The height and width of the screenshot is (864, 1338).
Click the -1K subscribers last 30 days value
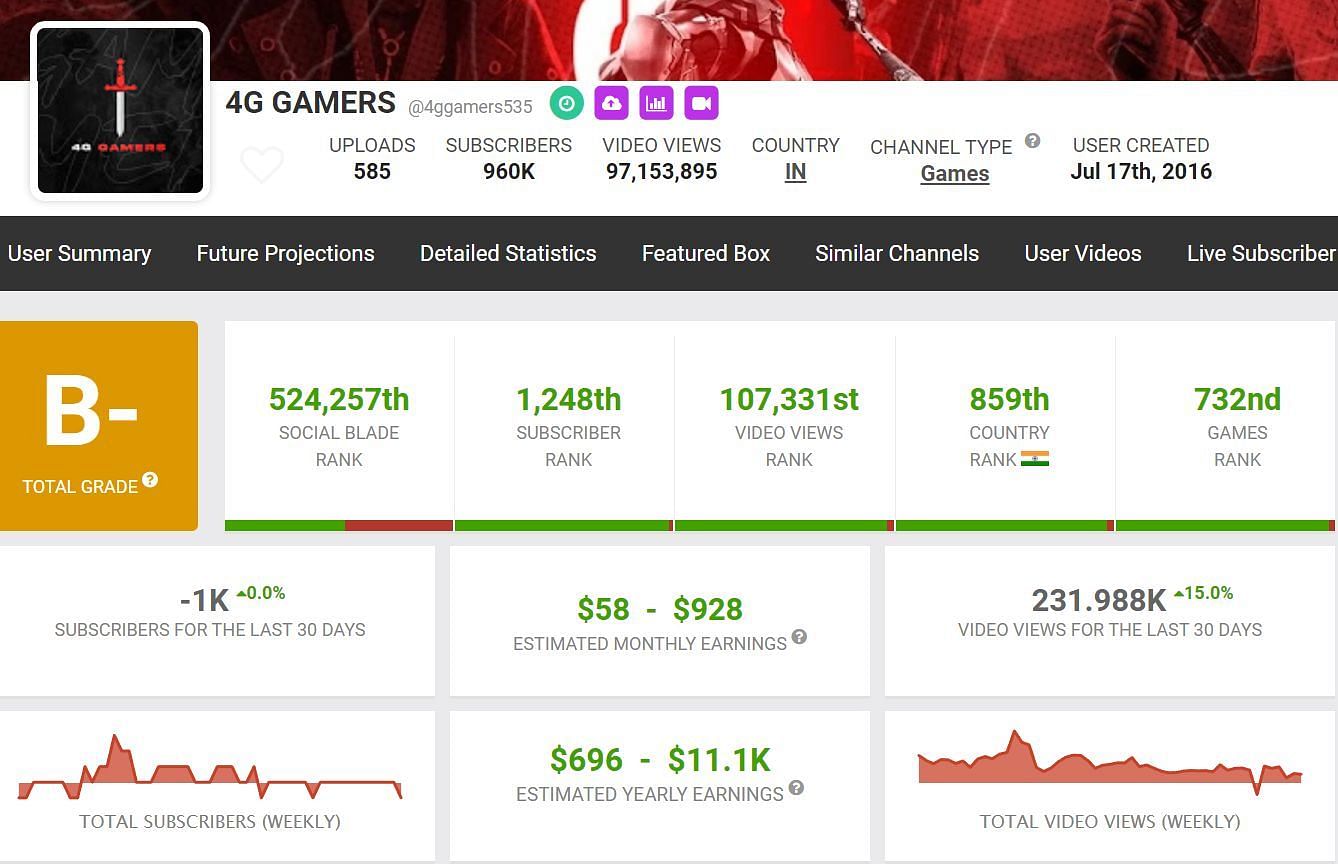(x=204, y=600)
